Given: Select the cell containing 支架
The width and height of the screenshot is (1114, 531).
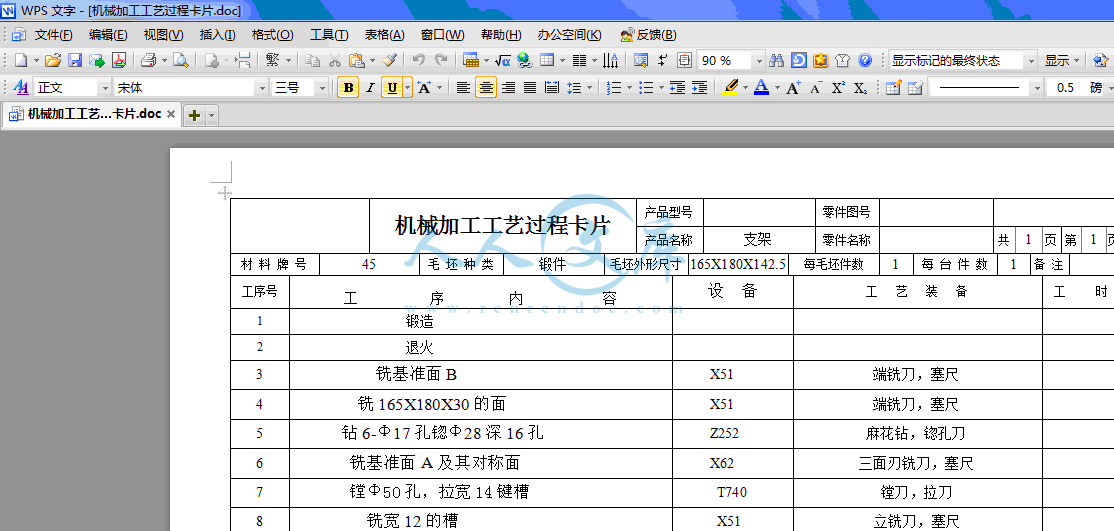Looking at the screenshot, I should coord(757,240).
